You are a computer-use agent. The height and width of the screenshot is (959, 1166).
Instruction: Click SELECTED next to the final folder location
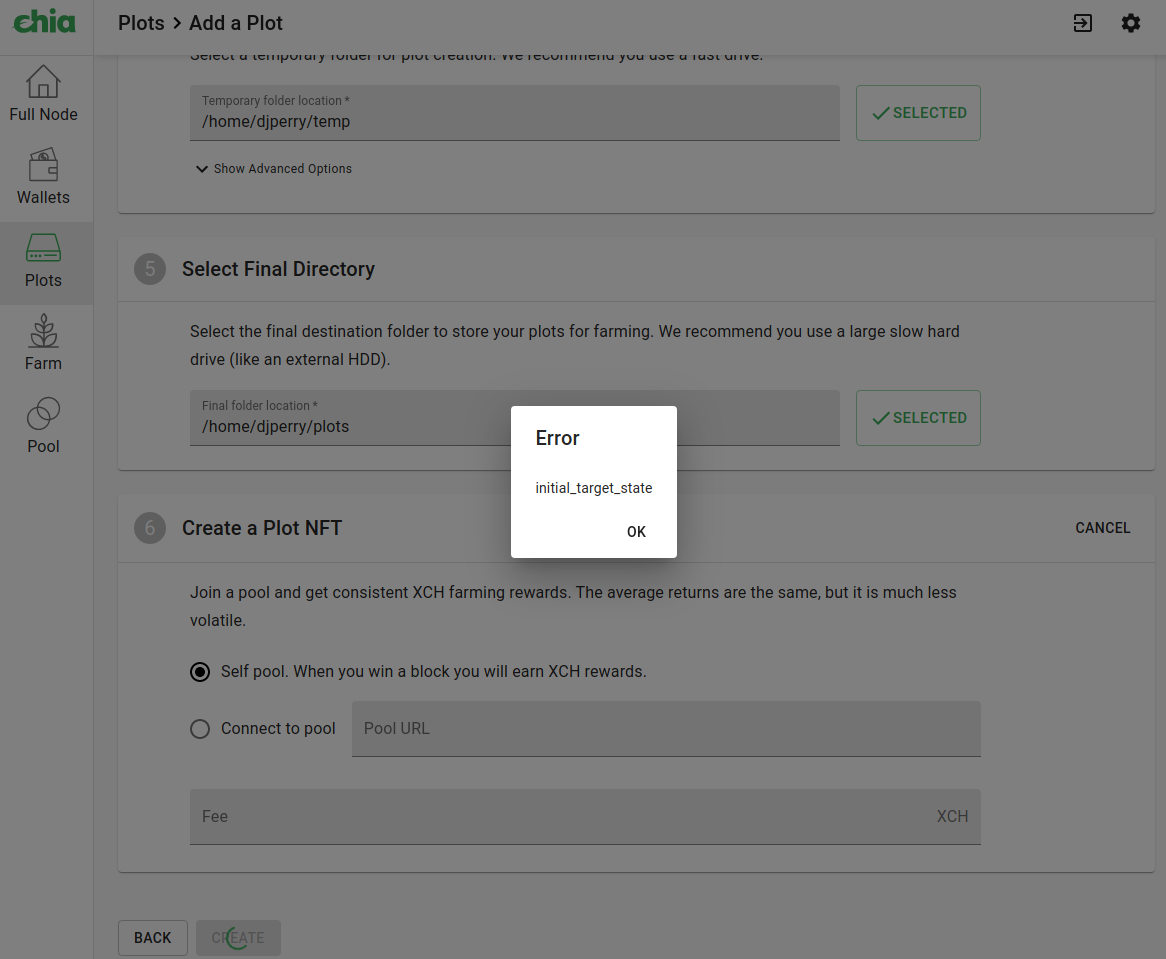[x=917, y=418]
